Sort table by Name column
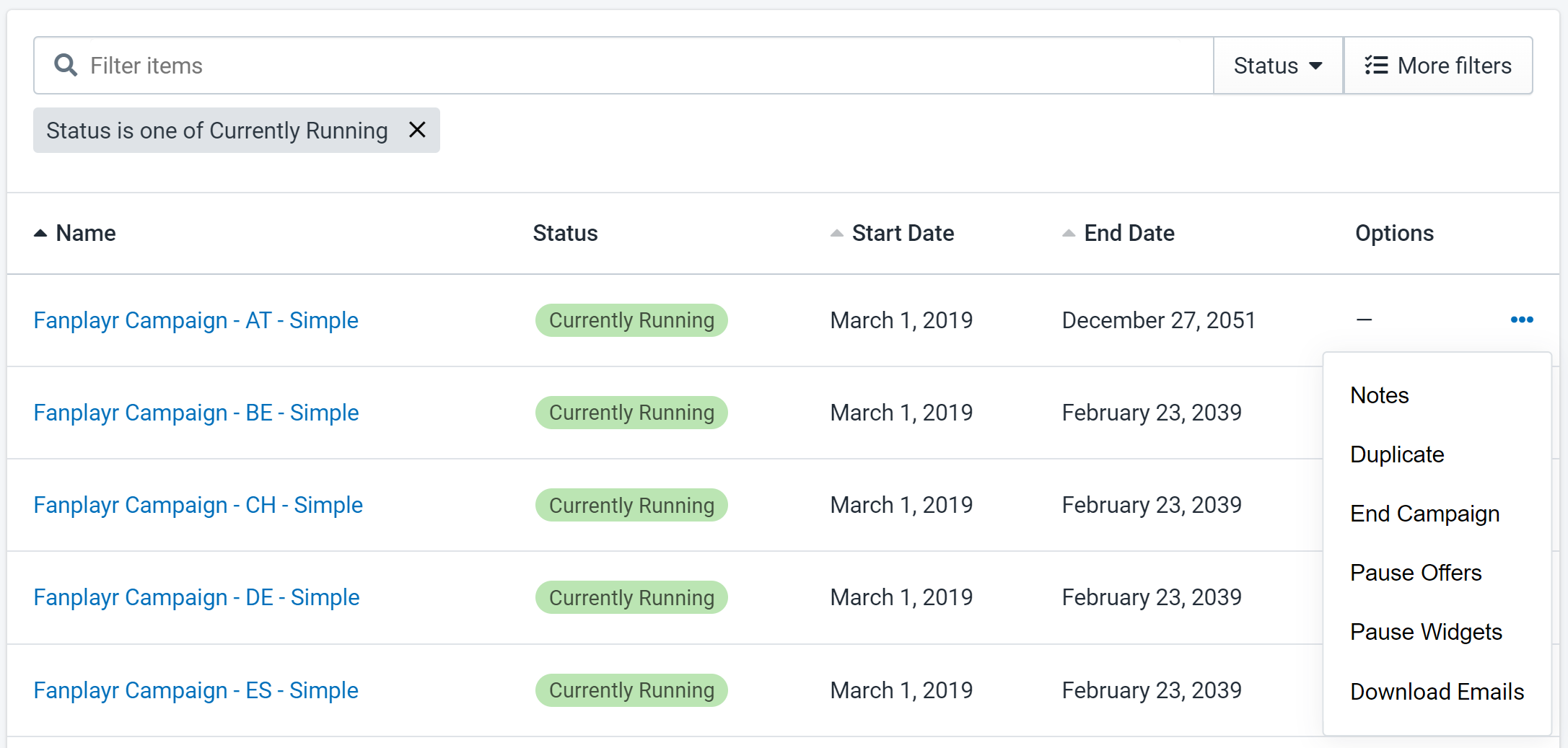This screenshot has height=748, width=1568. tap(75, 233)
